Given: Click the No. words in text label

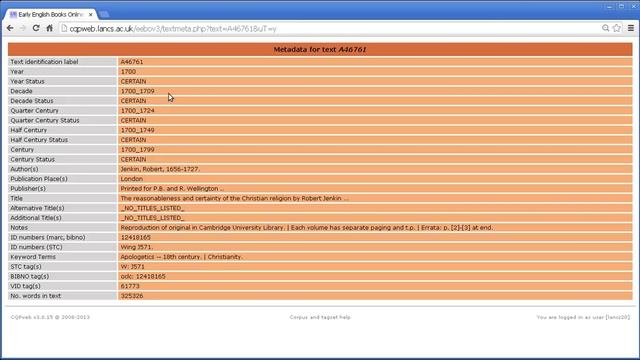Looking at the screenshot, I should click(x=36, y=296).
